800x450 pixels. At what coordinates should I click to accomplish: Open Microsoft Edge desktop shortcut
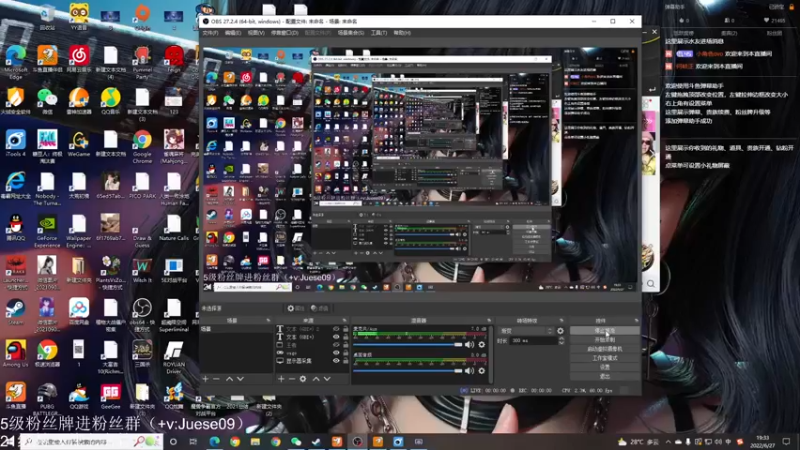tap(16, 62)
